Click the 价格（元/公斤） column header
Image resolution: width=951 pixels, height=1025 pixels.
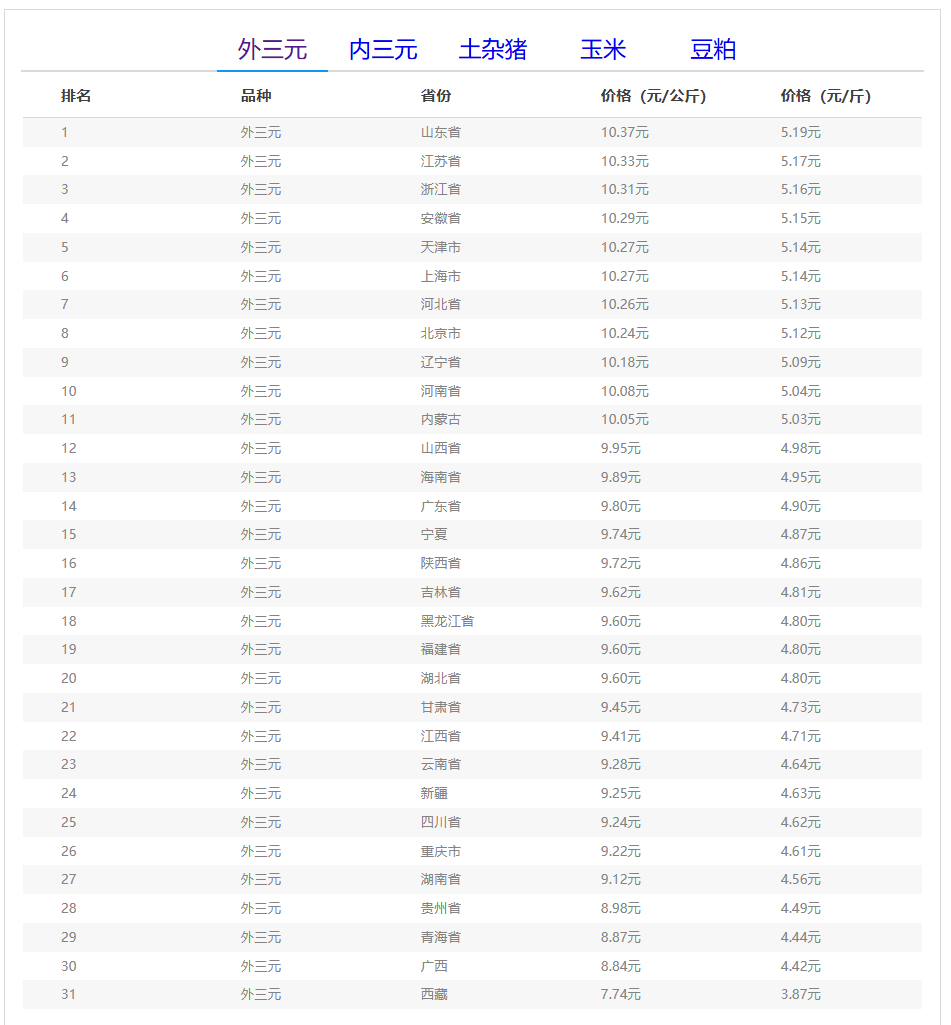click(653, 96)
